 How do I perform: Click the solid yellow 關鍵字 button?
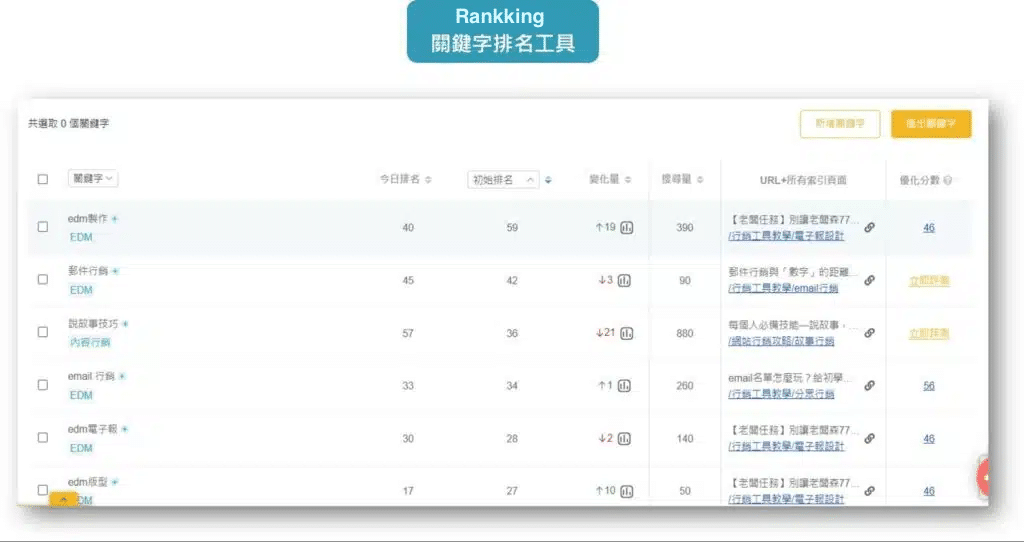point(930,124)
